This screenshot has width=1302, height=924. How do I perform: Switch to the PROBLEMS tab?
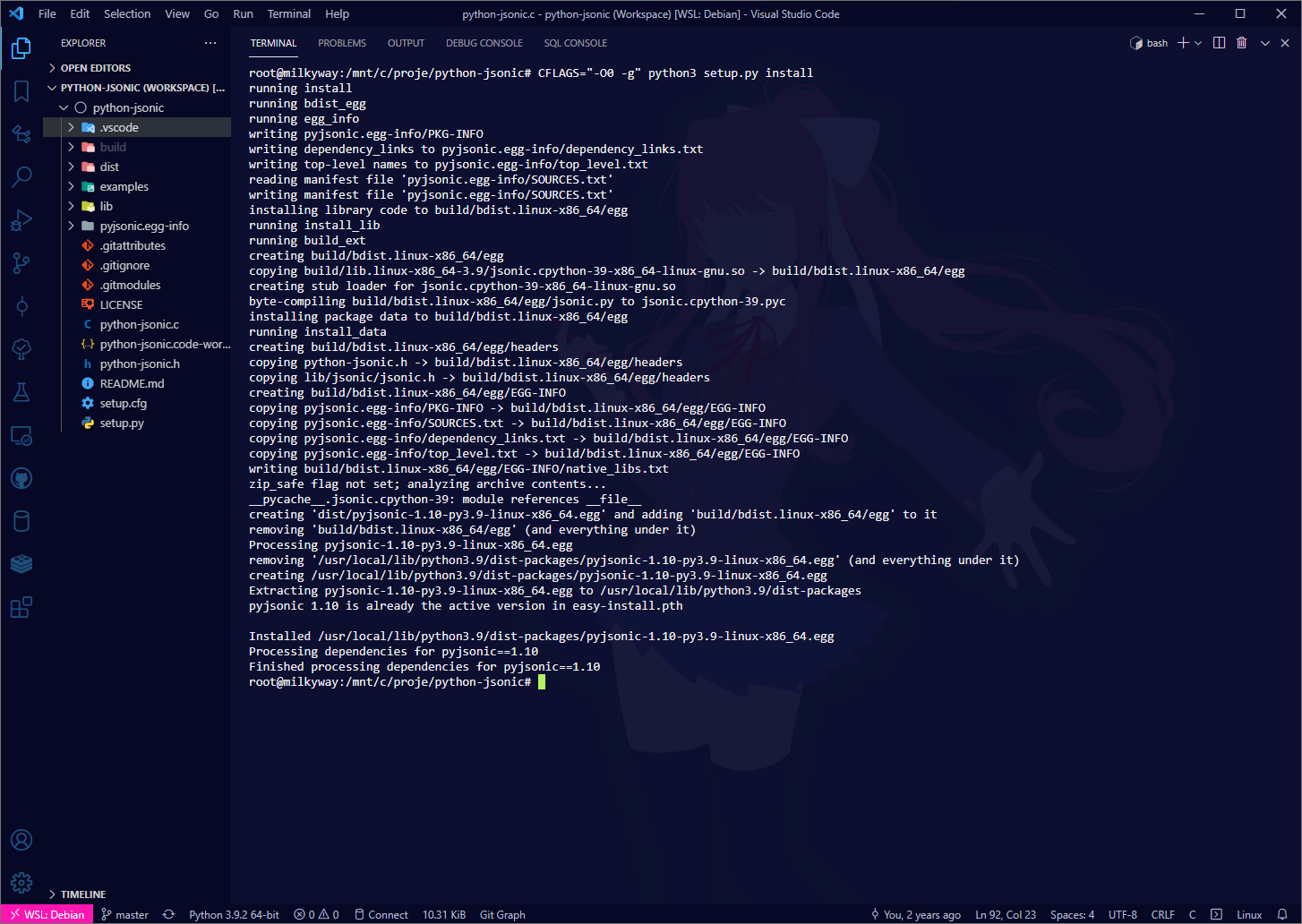tap(342, 43)
